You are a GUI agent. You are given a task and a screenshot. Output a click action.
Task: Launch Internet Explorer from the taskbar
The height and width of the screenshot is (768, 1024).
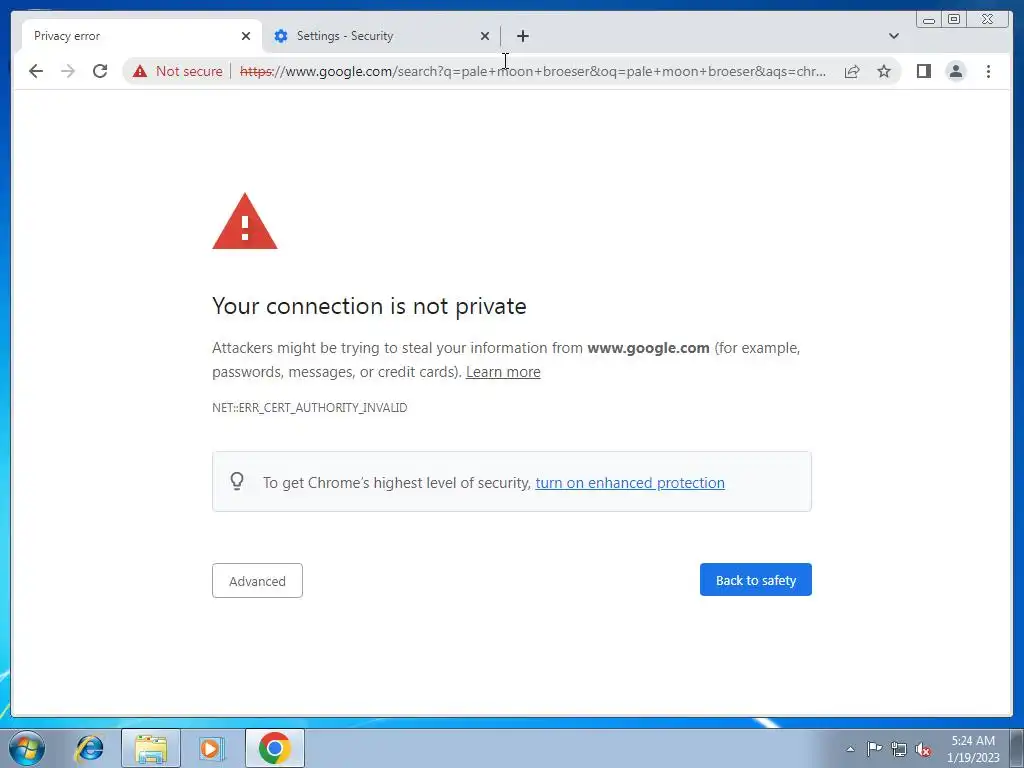[x=89, y=748]
